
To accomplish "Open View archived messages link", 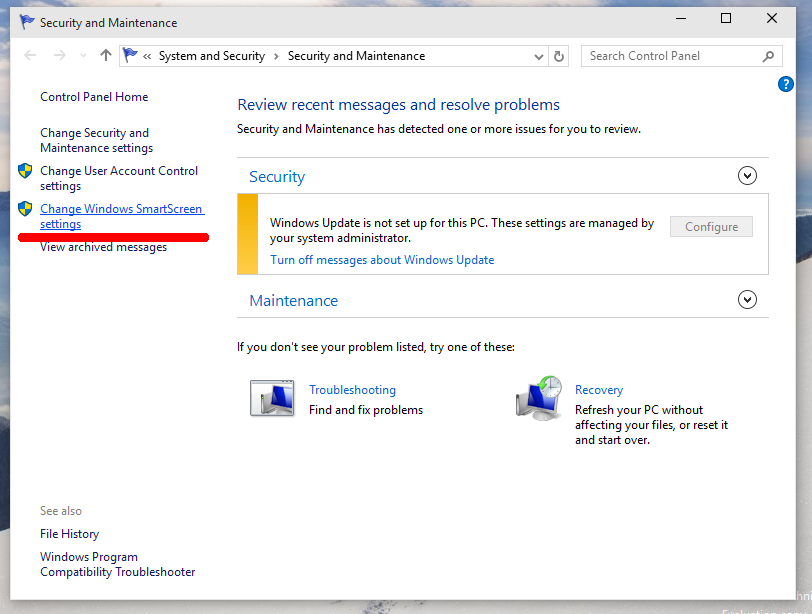I will [x=104, y=247].
